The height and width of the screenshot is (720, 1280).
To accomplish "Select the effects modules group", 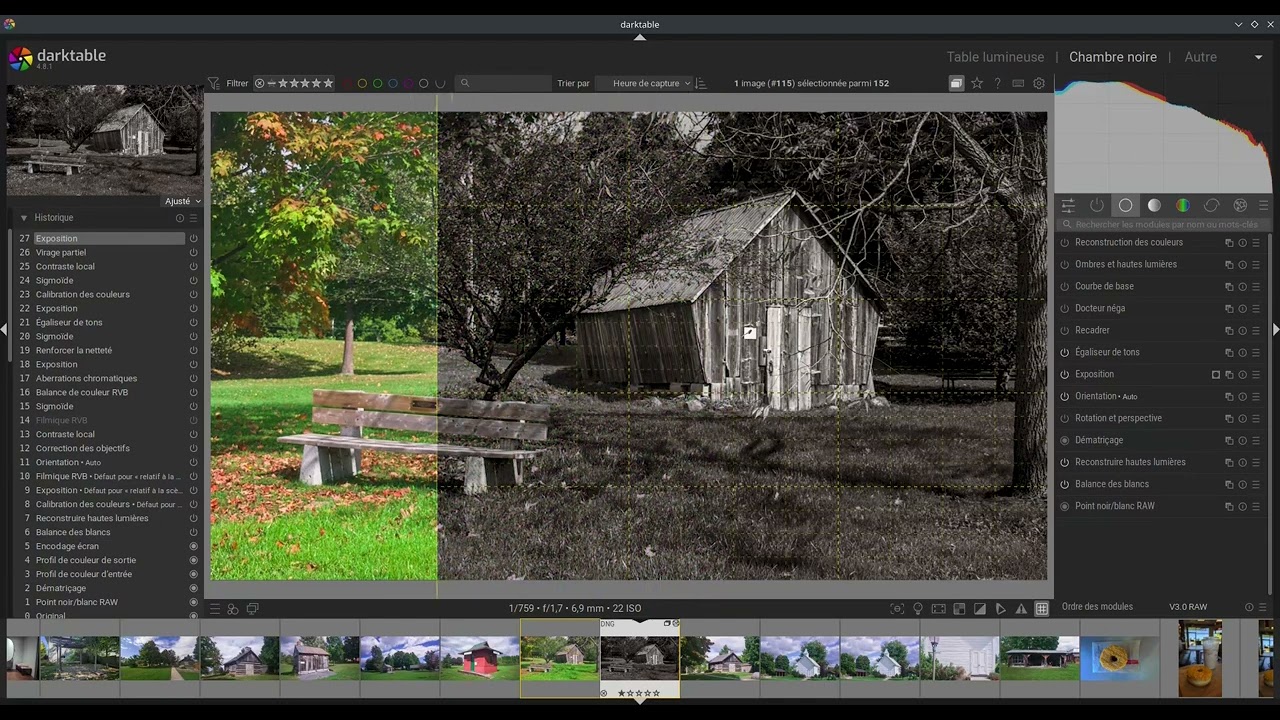I will 1240,205.
